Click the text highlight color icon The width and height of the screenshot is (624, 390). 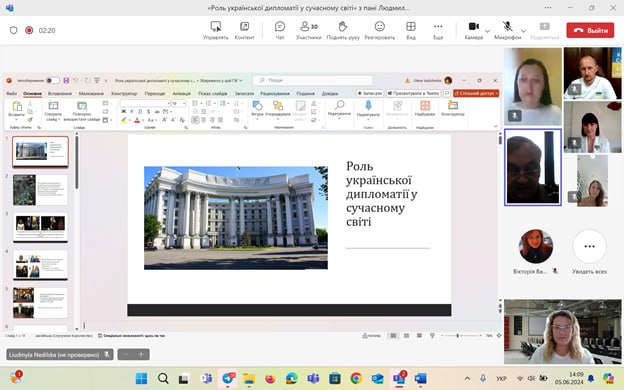click(x=124, y=120)
